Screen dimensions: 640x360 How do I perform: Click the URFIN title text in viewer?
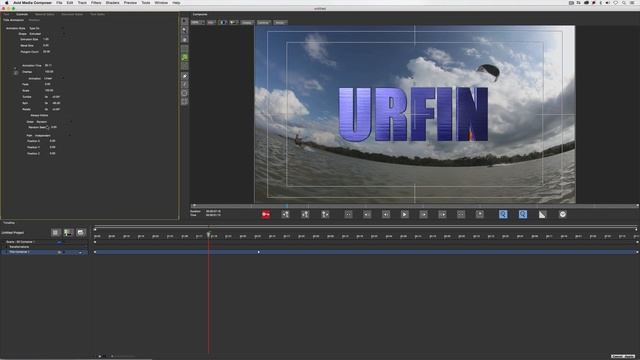(x=413, y=114)
